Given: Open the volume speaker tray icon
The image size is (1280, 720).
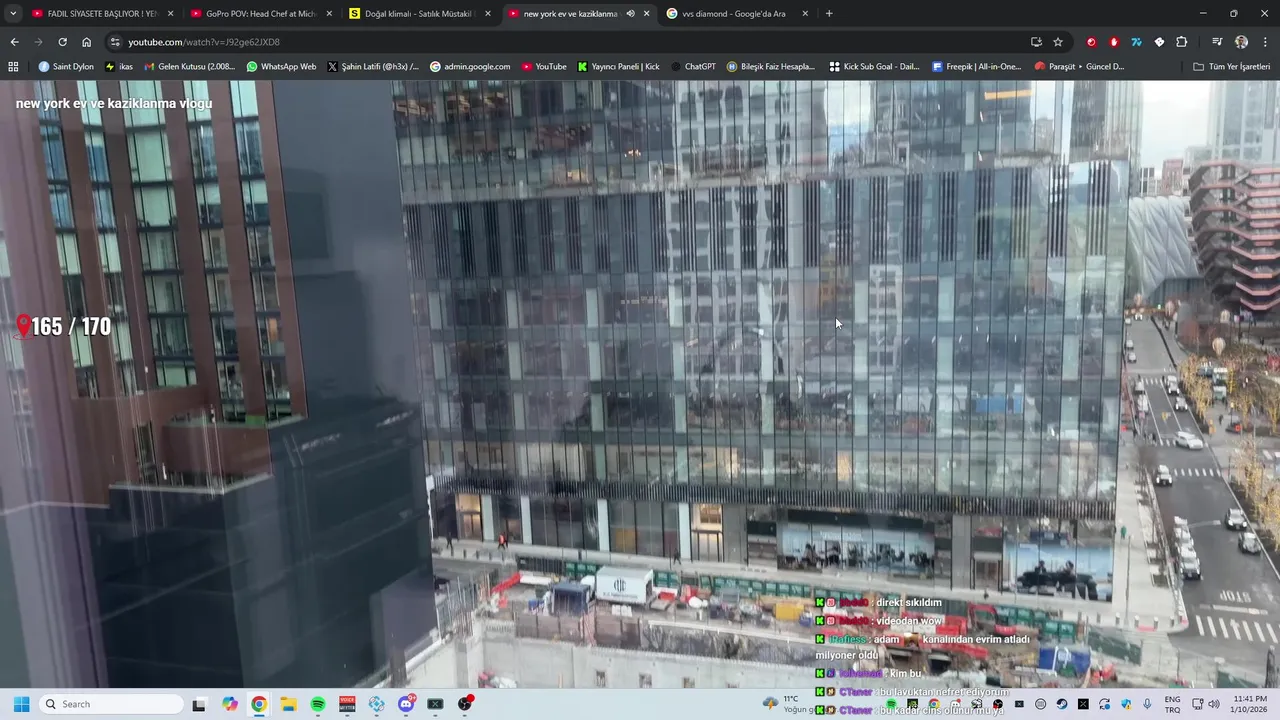Looking at the screenshot, I should click(1213, 704).
